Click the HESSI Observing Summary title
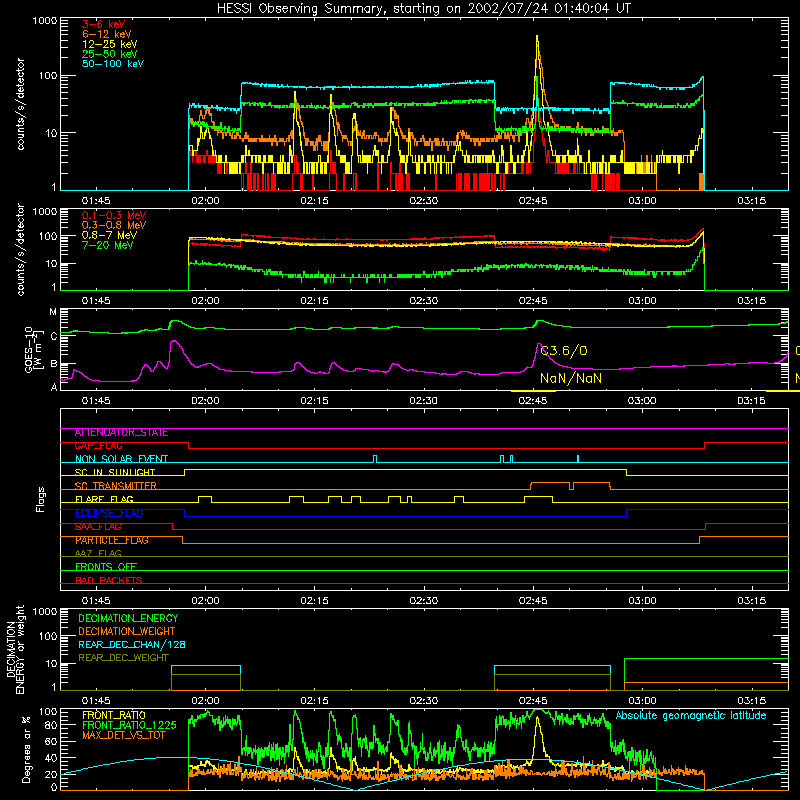This screenshot has height=800, width=800. pos(424,9)
